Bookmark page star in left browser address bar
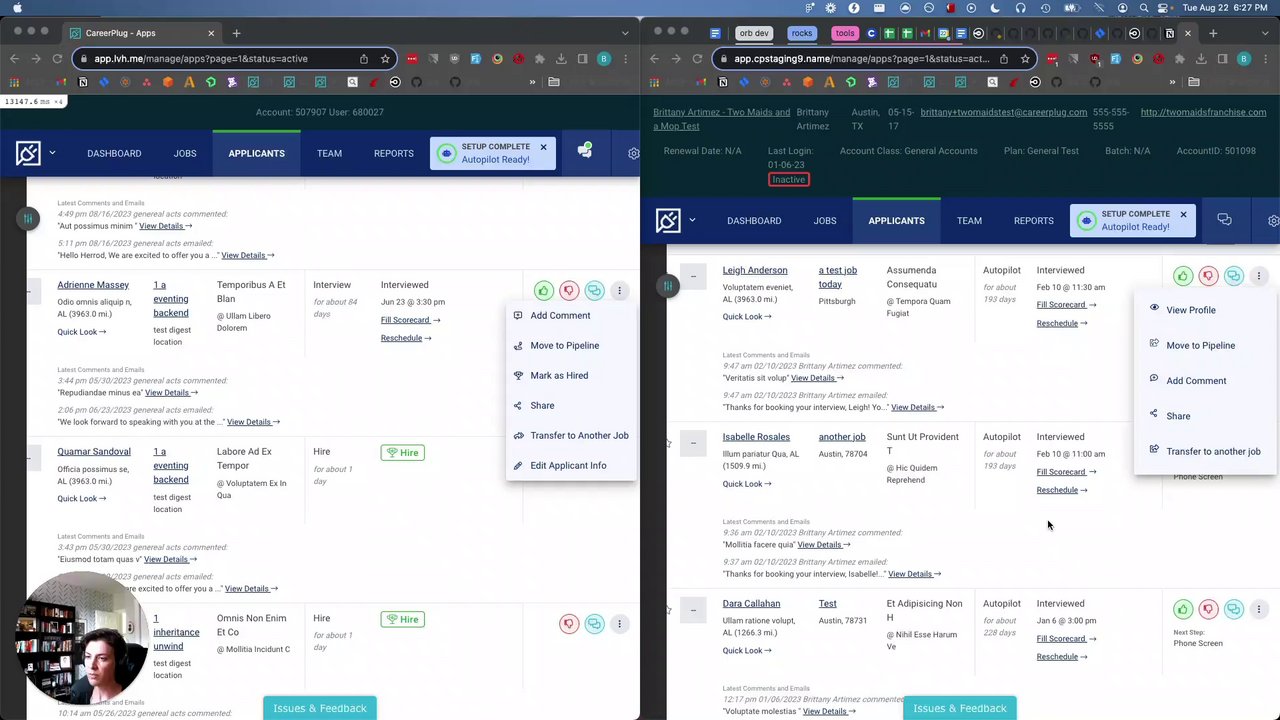 385,59
